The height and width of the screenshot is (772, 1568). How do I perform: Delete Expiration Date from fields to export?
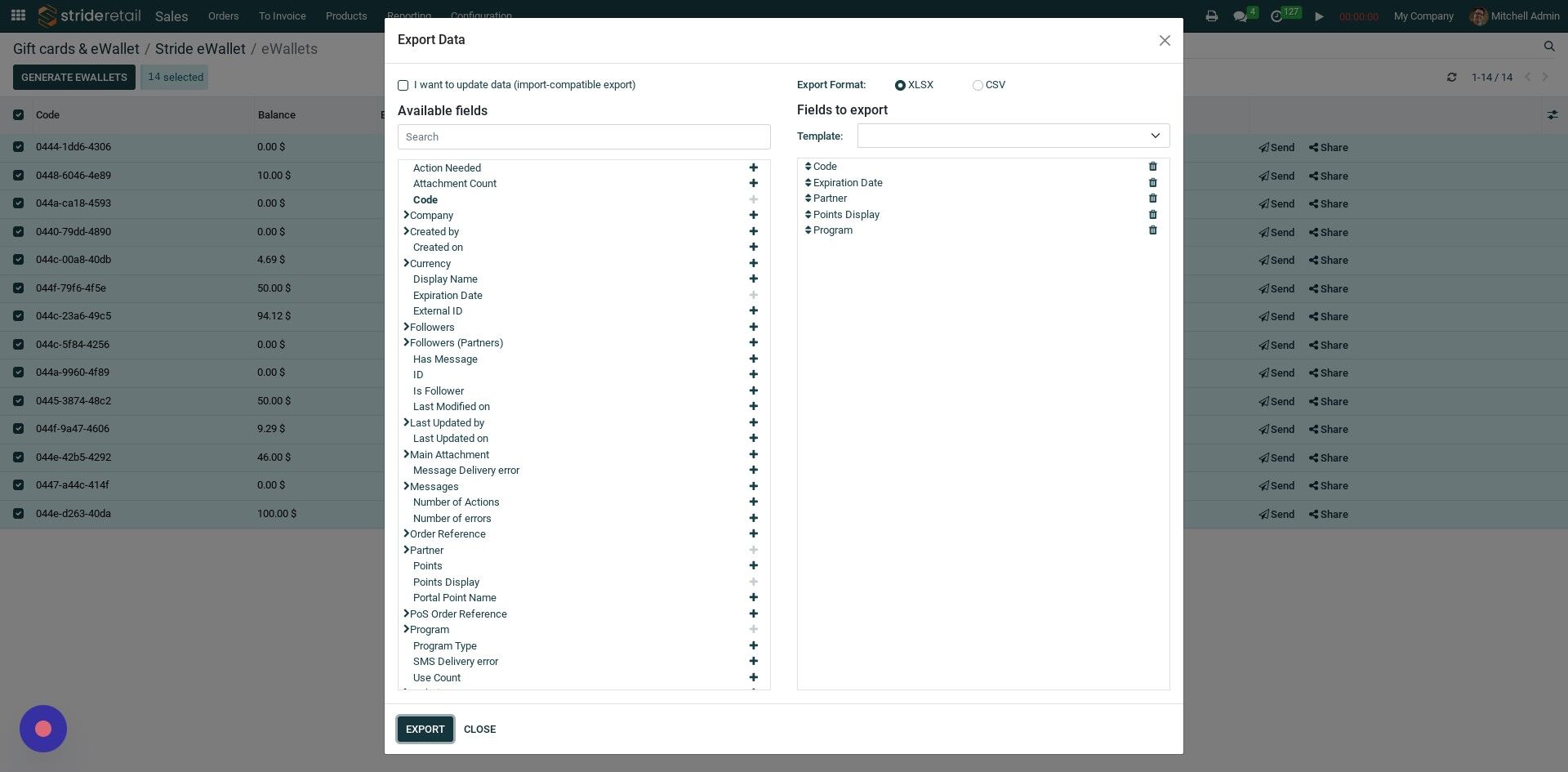coord(1152,183)
